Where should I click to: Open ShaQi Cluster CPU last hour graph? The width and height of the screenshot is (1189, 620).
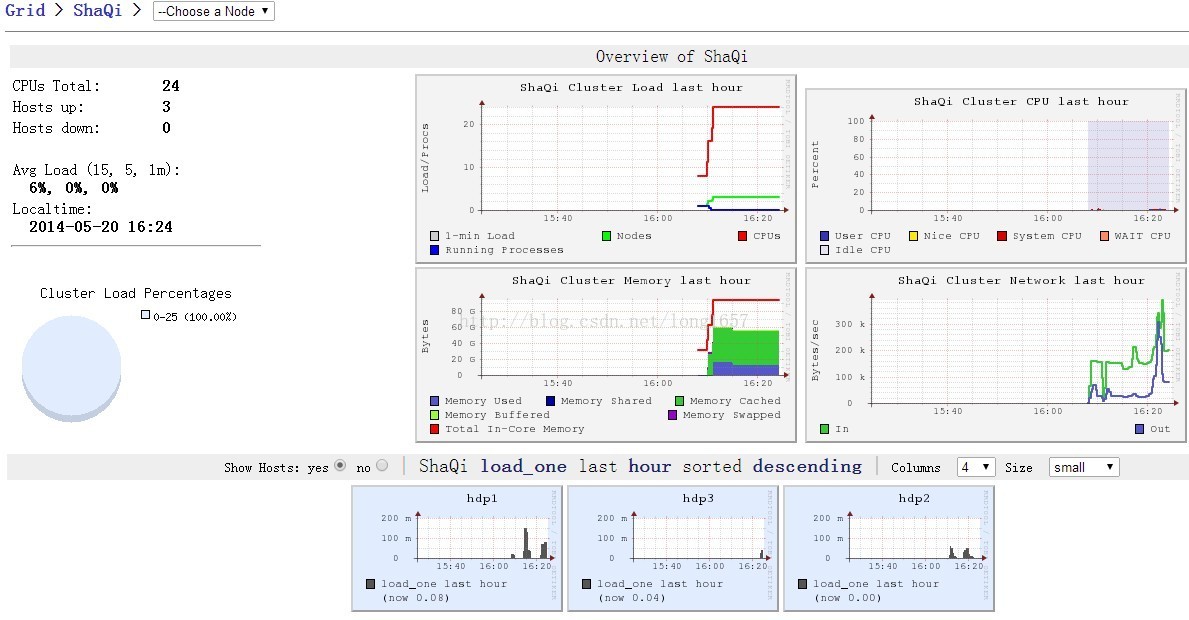[x=996, y=176]
